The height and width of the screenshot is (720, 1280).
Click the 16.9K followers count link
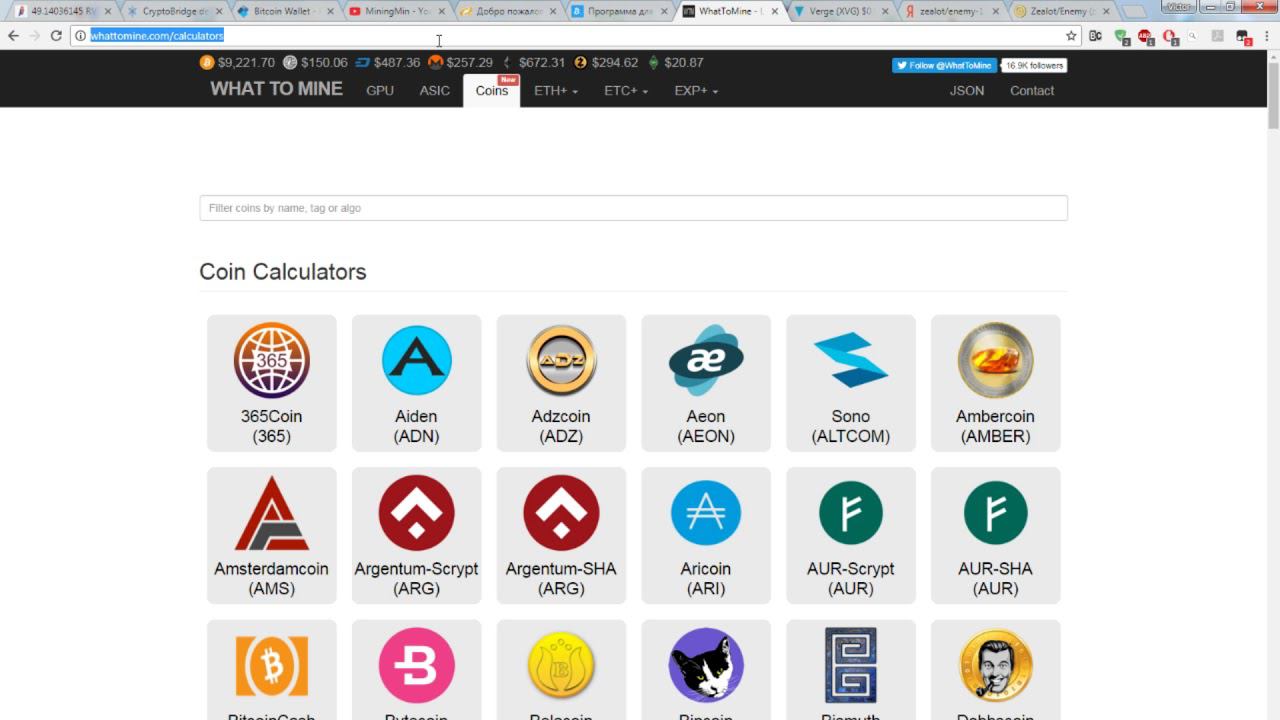[x=1035, y=65]
